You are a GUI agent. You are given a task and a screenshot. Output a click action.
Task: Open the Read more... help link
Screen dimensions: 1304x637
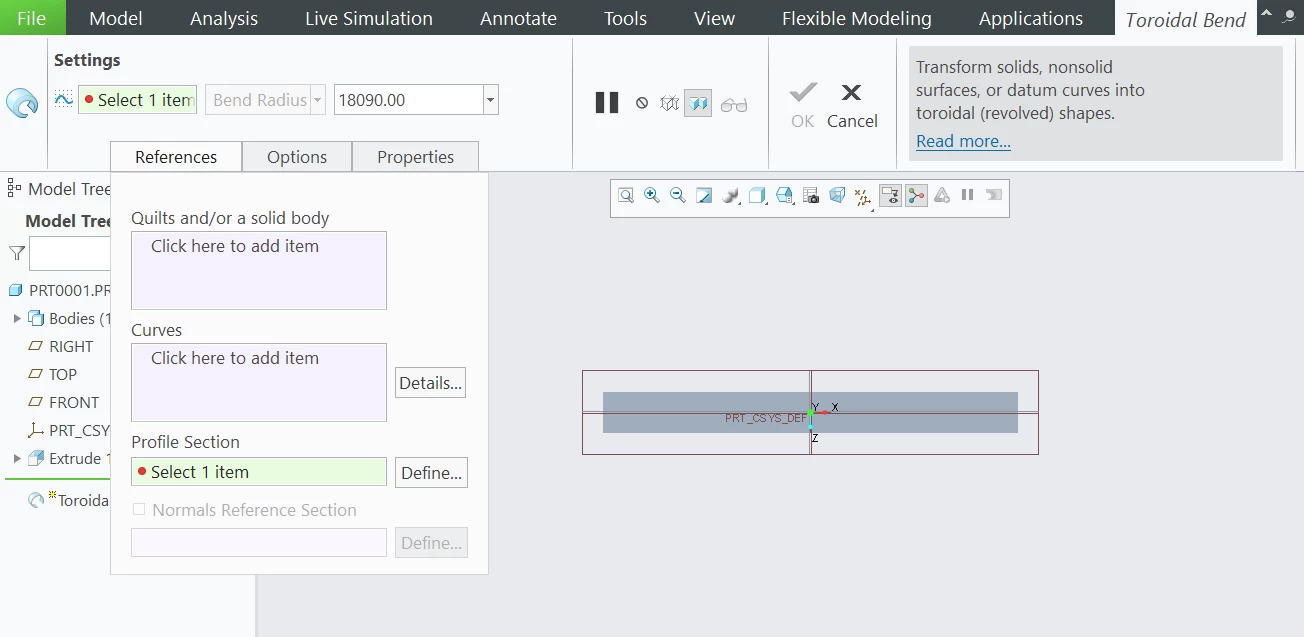click(x=963, y=141)
